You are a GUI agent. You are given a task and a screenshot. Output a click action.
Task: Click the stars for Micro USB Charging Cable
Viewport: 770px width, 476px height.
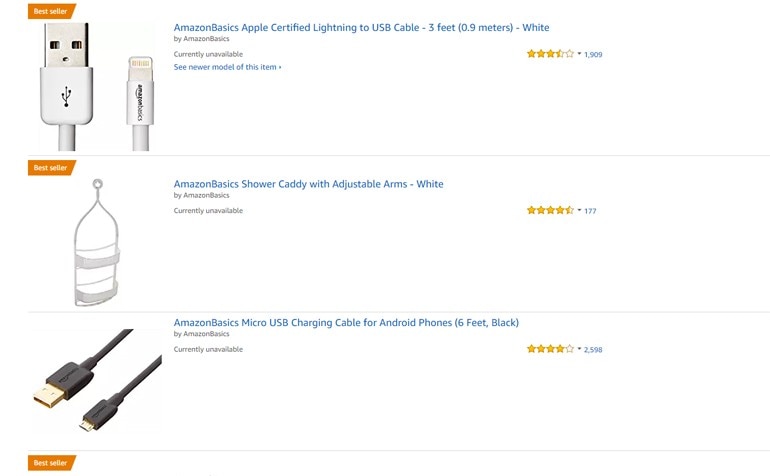click(550, 350)
